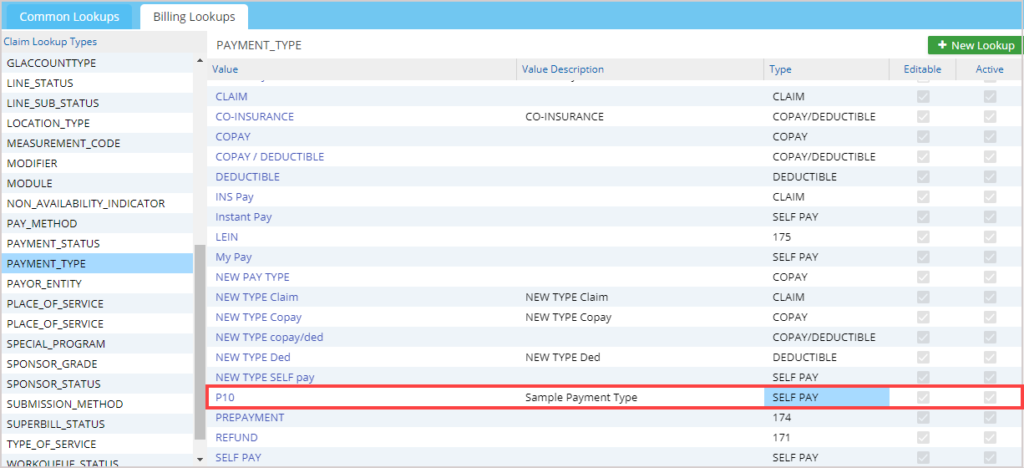The height and width of the screenshot is (468, 1024).
Task: Switch to the Common Lookups tab
Action: tap(71, 17)
